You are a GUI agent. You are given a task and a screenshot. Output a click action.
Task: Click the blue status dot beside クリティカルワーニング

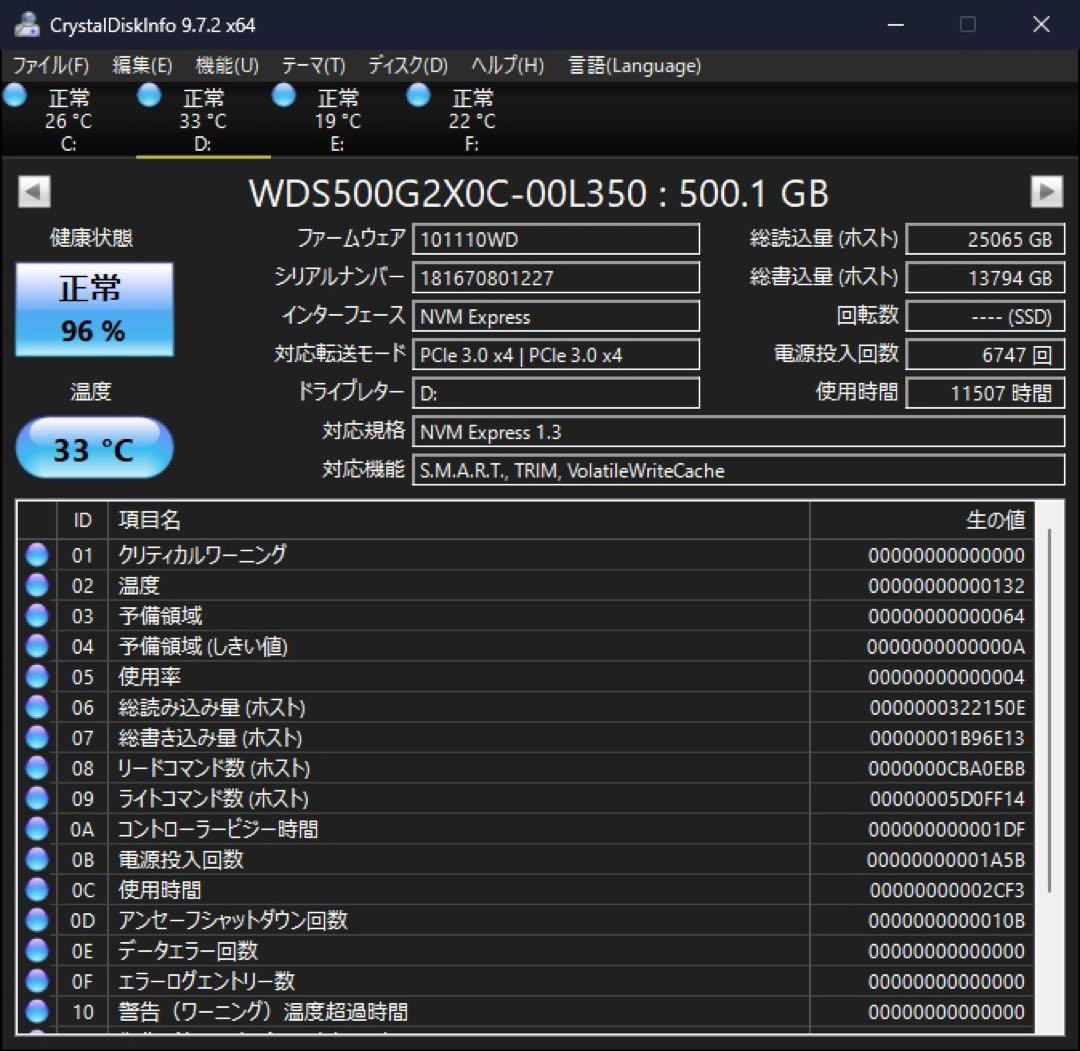tap(36, 554)
